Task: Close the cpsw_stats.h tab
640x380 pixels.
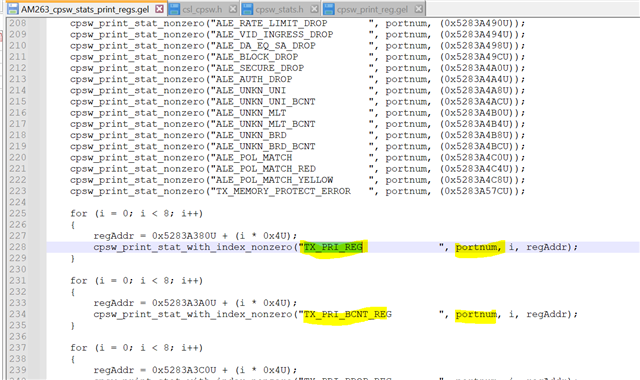Action: tap(314, 9)
